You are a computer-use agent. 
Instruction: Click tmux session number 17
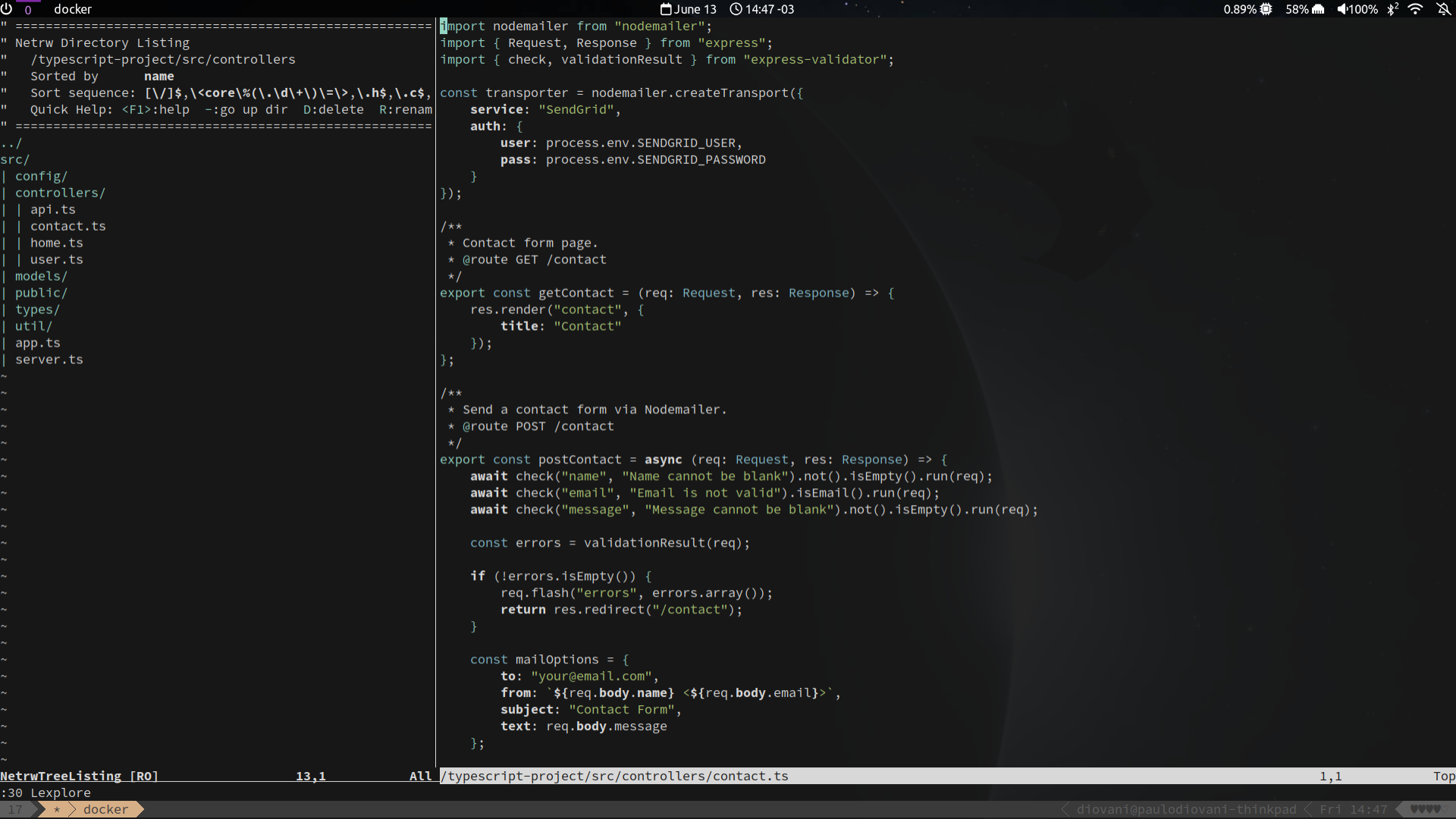pos(15,810)
